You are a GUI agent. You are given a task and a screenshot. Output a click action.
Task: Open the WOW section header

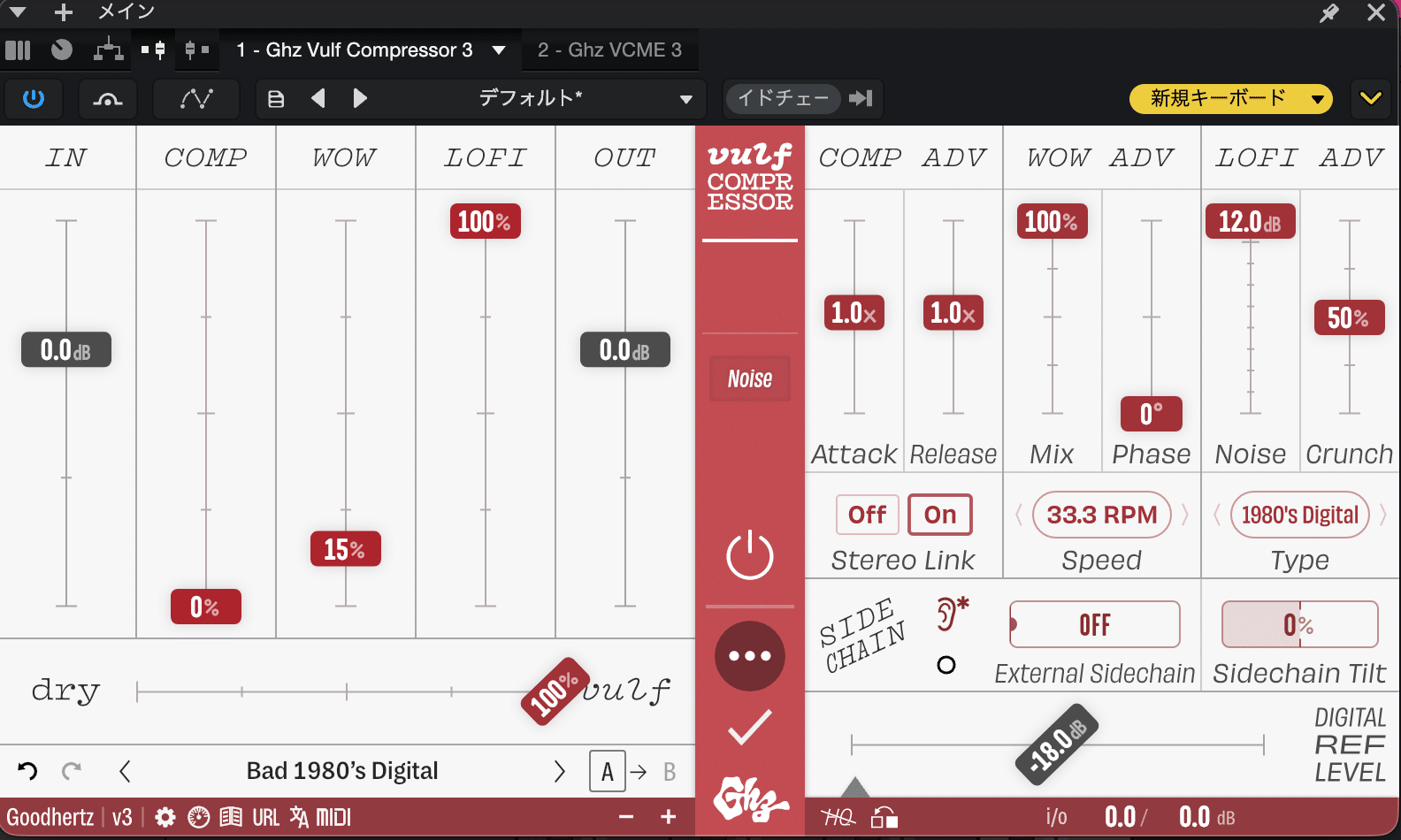(x=346, y=157)
